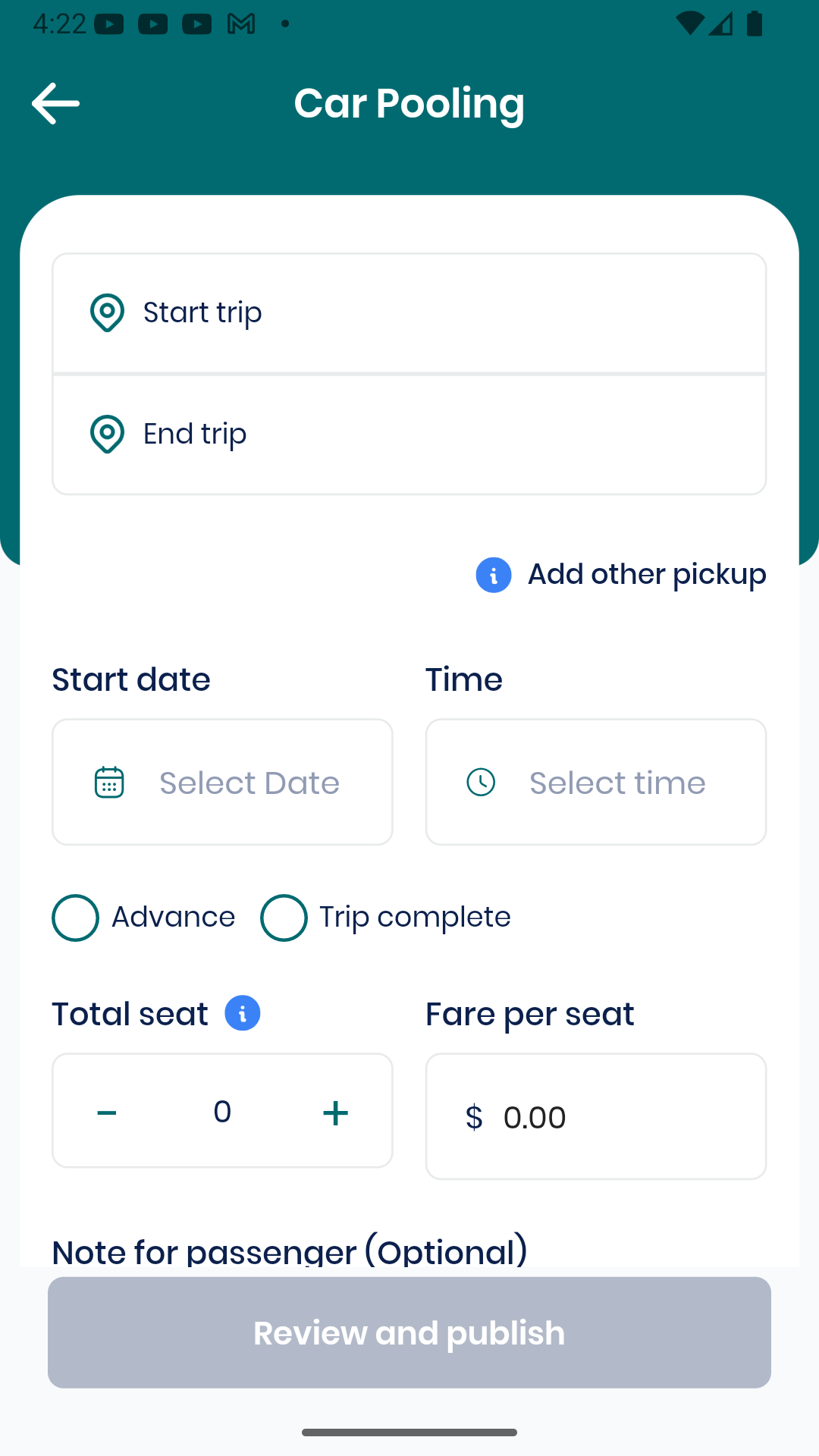The width and height of the screenshot is (819, 1456).
Task: Open the Select time picker
Action: (596, 782)
